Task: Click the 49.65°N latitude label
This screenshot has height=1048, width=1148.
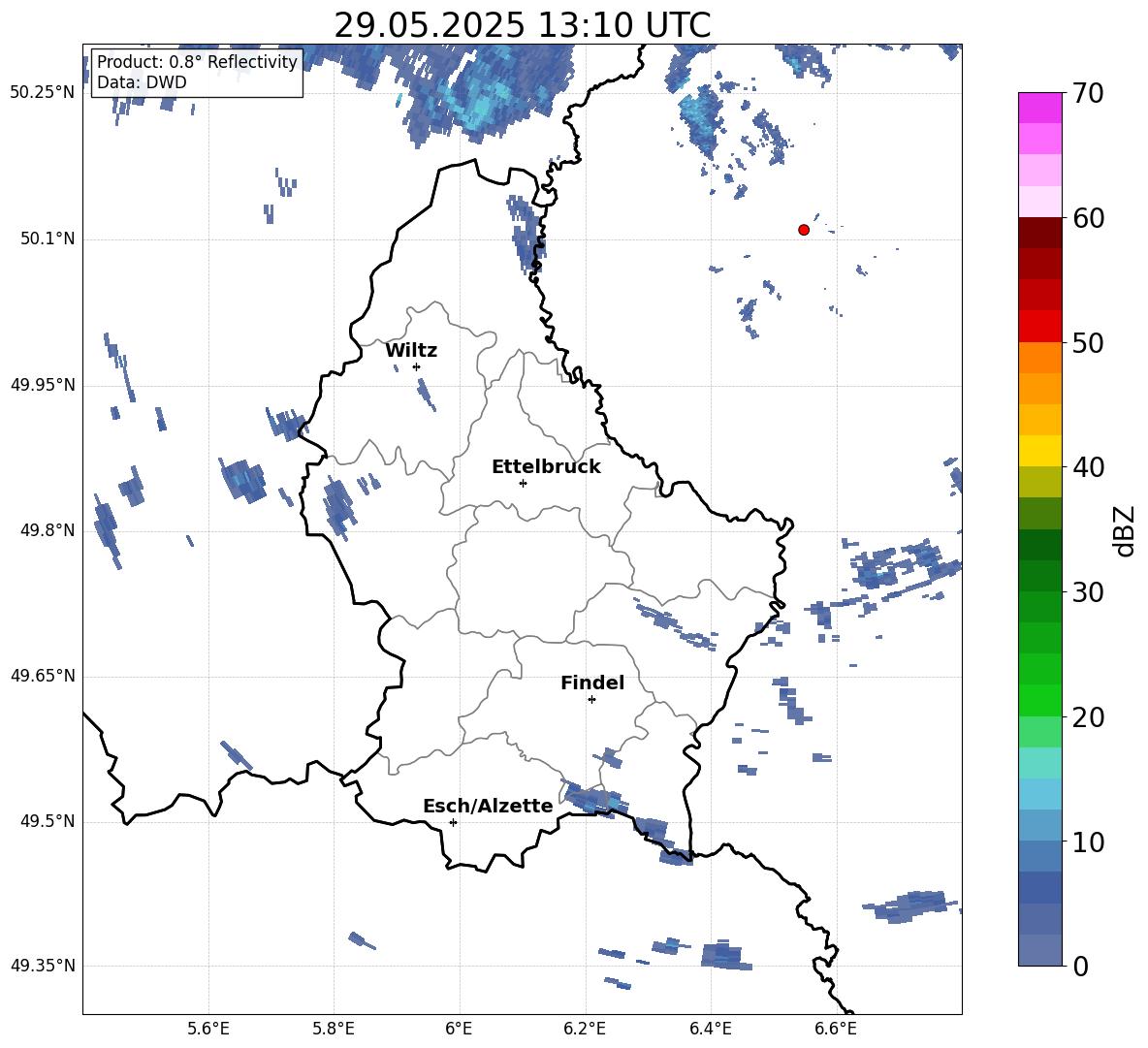Action: (43, 676)
